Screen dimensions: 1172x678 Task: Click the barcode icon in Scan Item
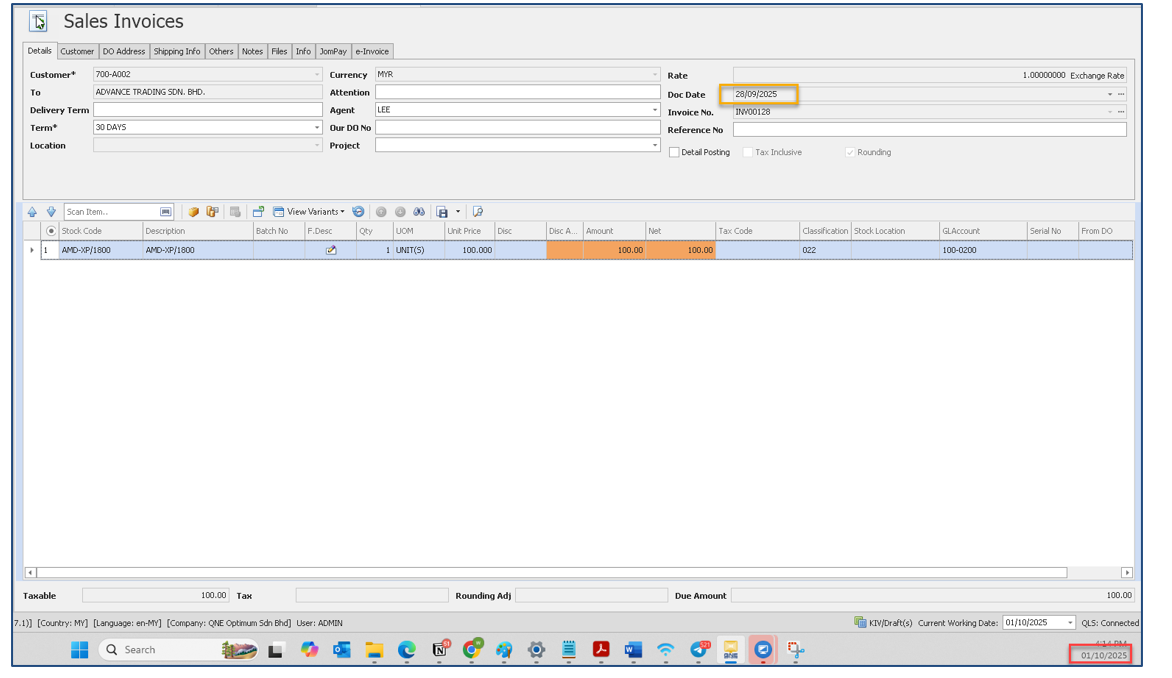(x=166, y=212)
